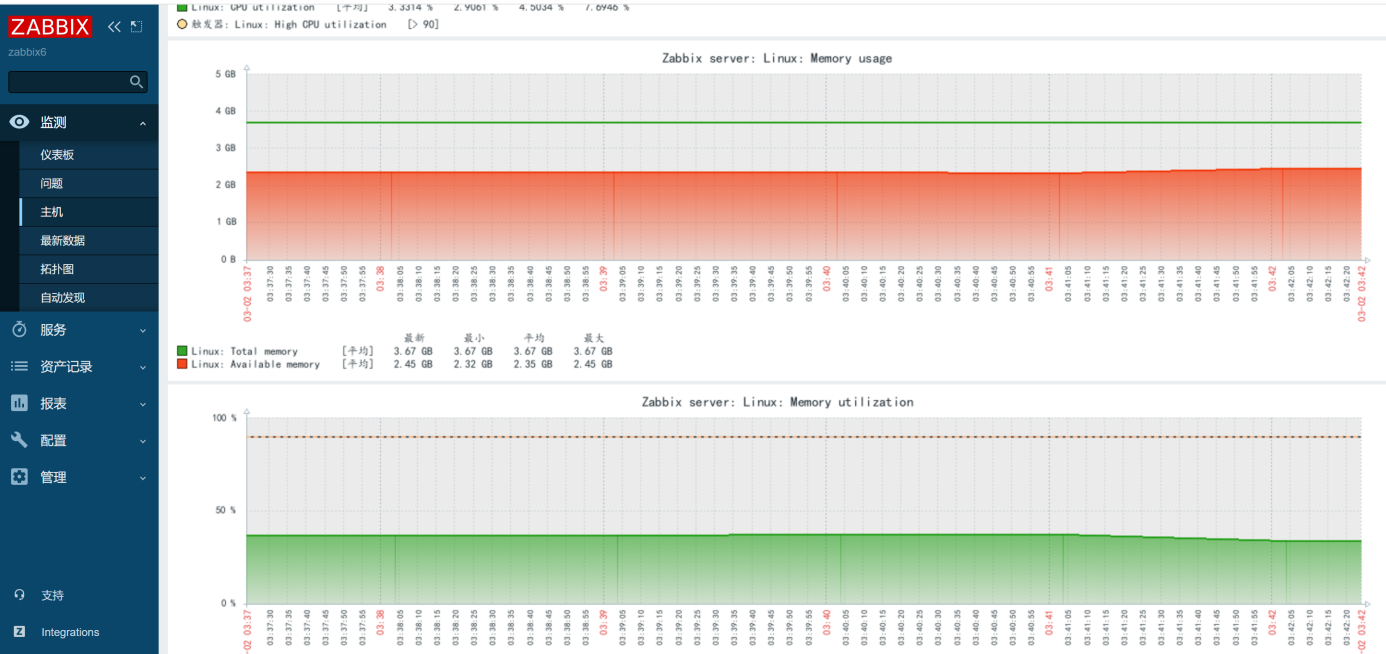The width and height of the screenshot is (1386, 654).
Task: Click the eye icon for 监测
Action: 19,122
